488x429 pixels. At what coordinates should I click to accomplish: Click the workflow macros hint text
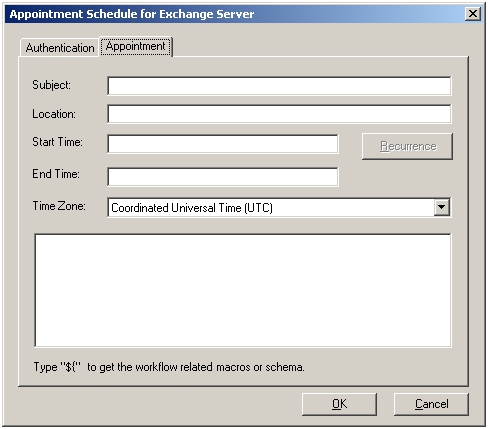(169, 367)
